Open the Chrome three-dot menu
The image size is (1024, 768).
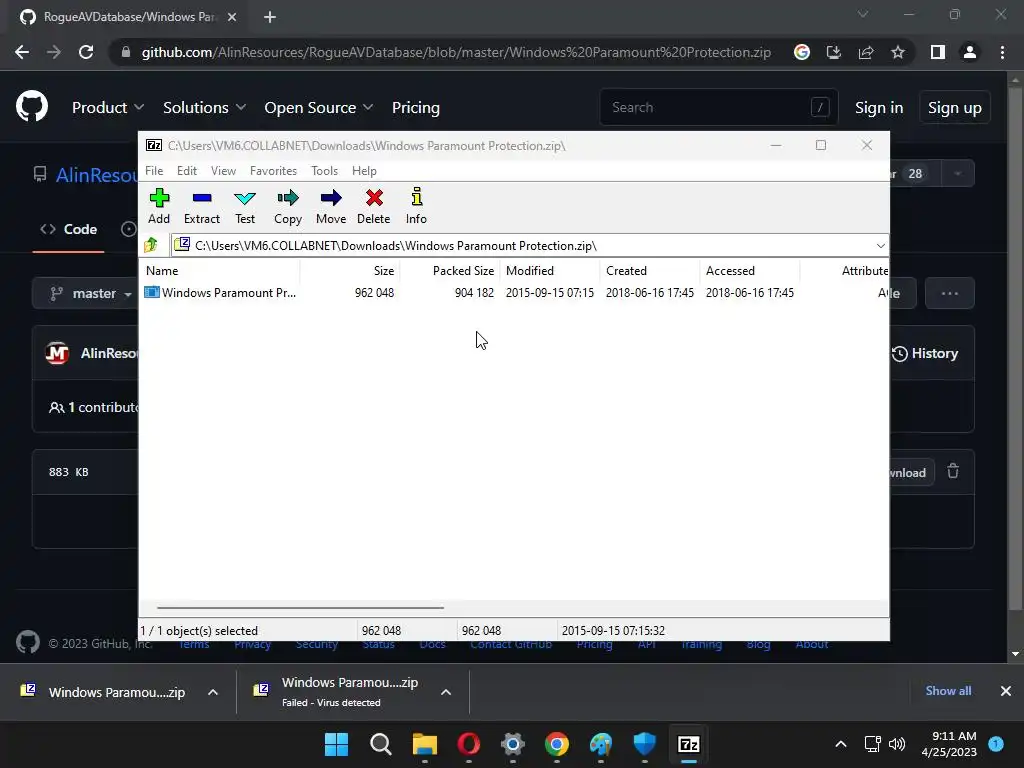pos(1002,52)
